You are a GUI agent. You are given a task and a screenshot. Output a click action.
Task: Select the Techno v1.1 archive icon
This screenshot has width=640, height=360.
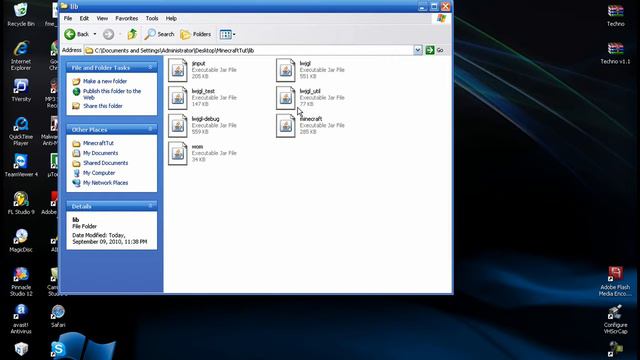pos(616,53)
